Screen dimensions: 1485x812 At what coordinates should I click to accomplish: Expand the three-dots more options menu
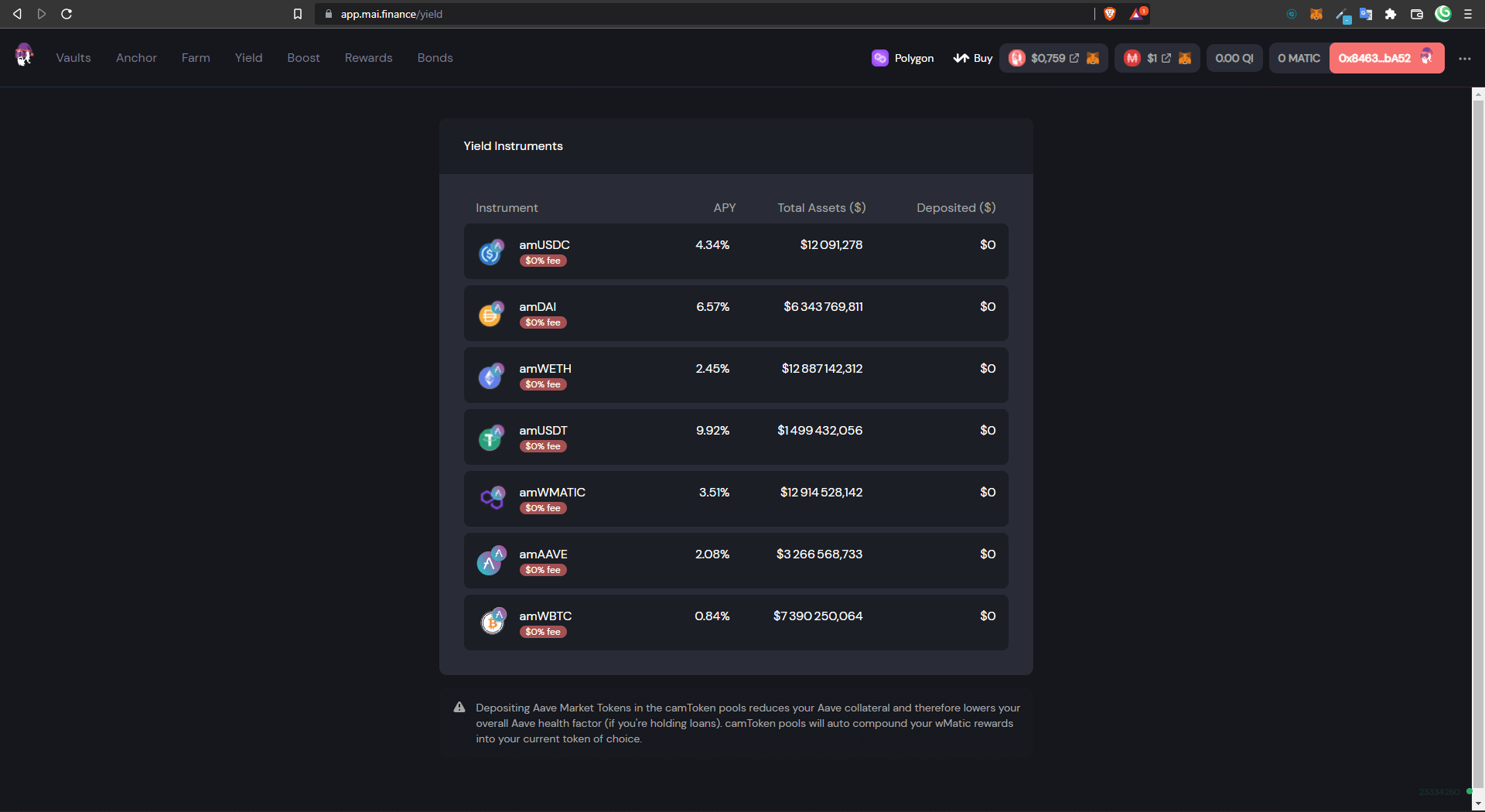click(1464, 58)
